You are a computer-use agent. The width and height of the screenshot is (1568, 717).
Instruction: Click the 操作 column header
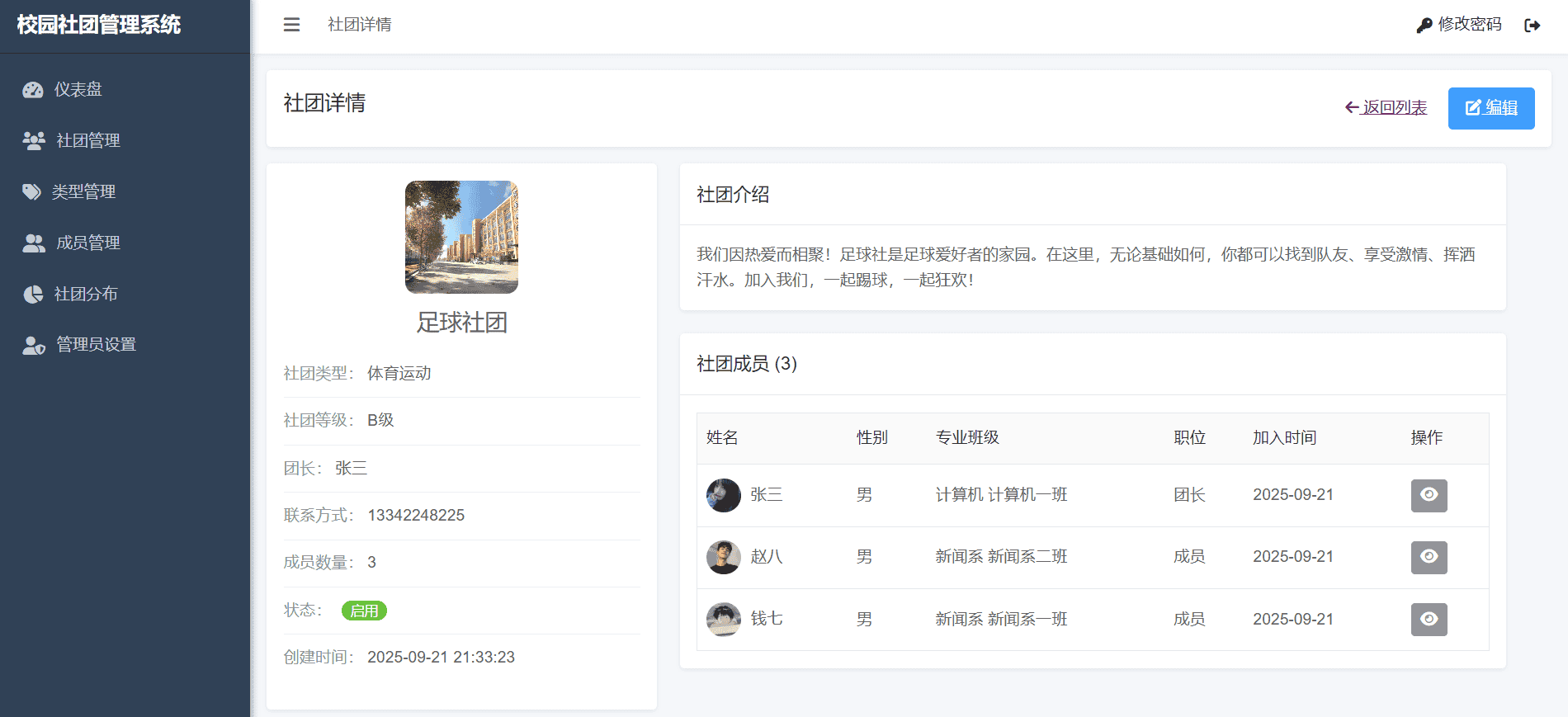pyautogui.click(x=1427, y=438)
